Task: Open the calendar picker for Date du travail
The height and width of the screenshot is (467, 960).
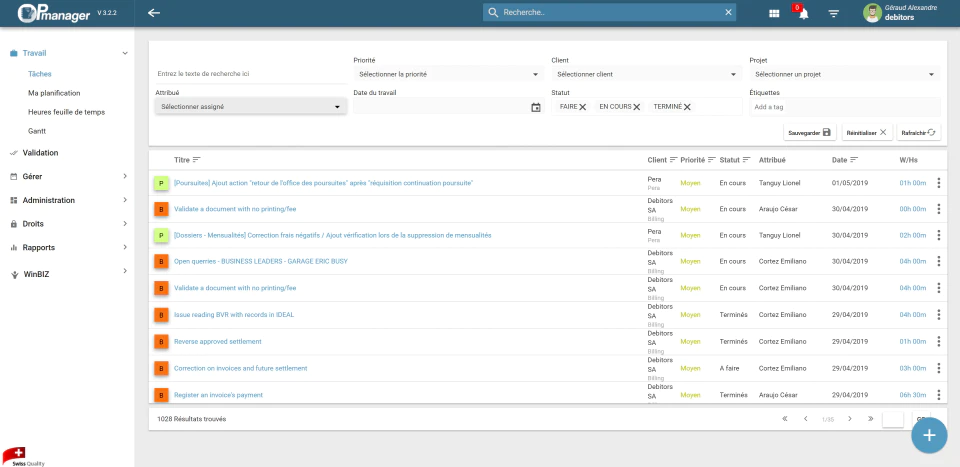Action: (x=536, y=108)
